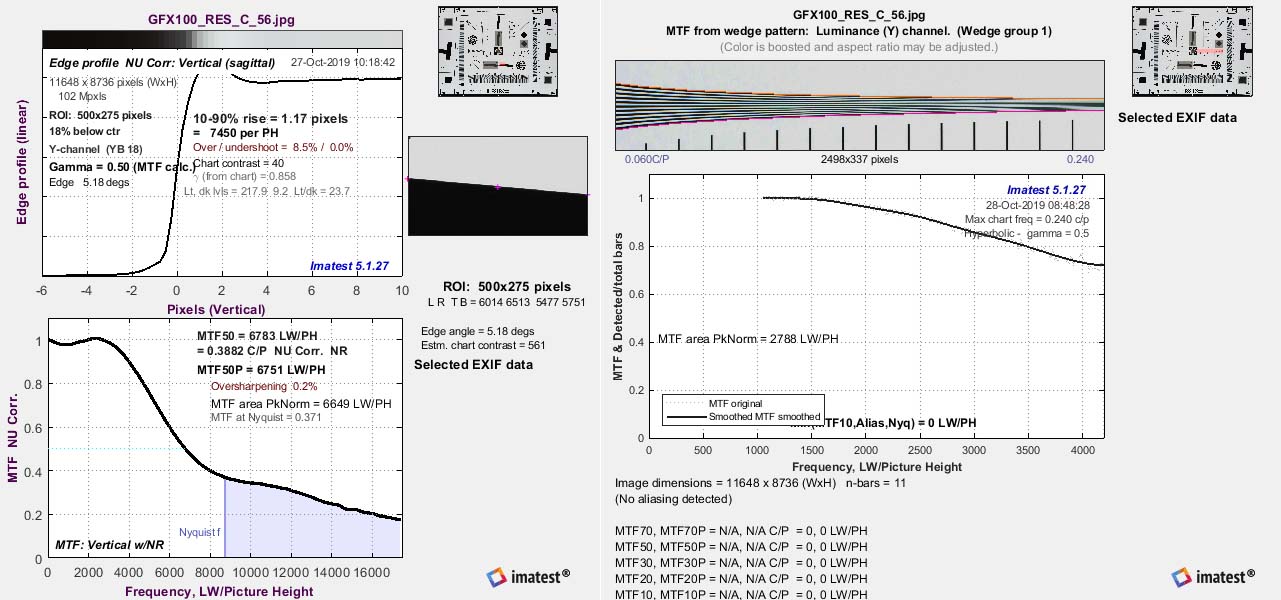This screenshot has width=1281, height=600.
Task: Select the left GFX100_RES_C_56.jpg title
Action: tap(221, 19)
